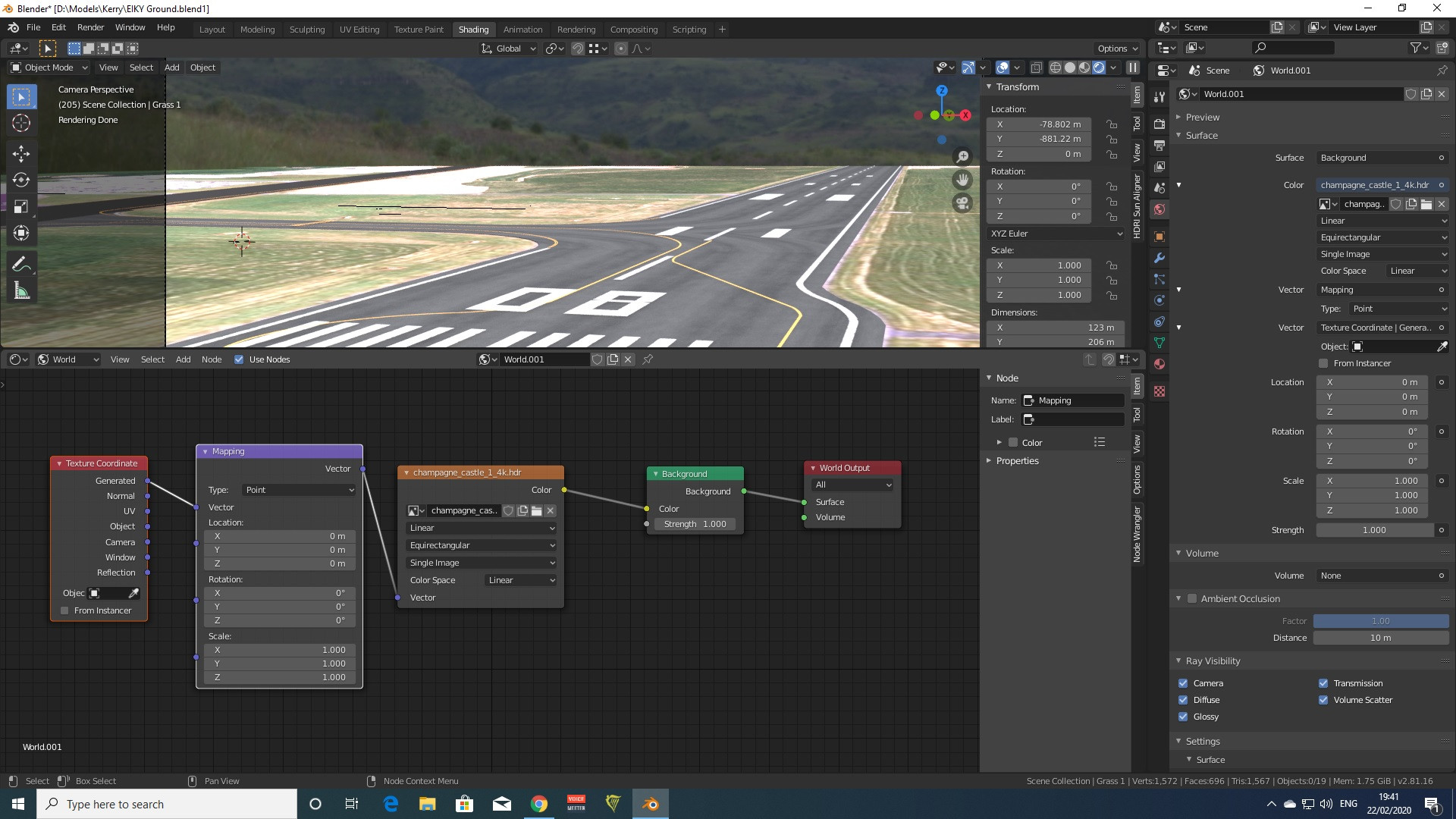Screen dimensions: 1456x819
Task: Select the Cursor tool in viewport toolbar
Action: (x=21, y=123)
